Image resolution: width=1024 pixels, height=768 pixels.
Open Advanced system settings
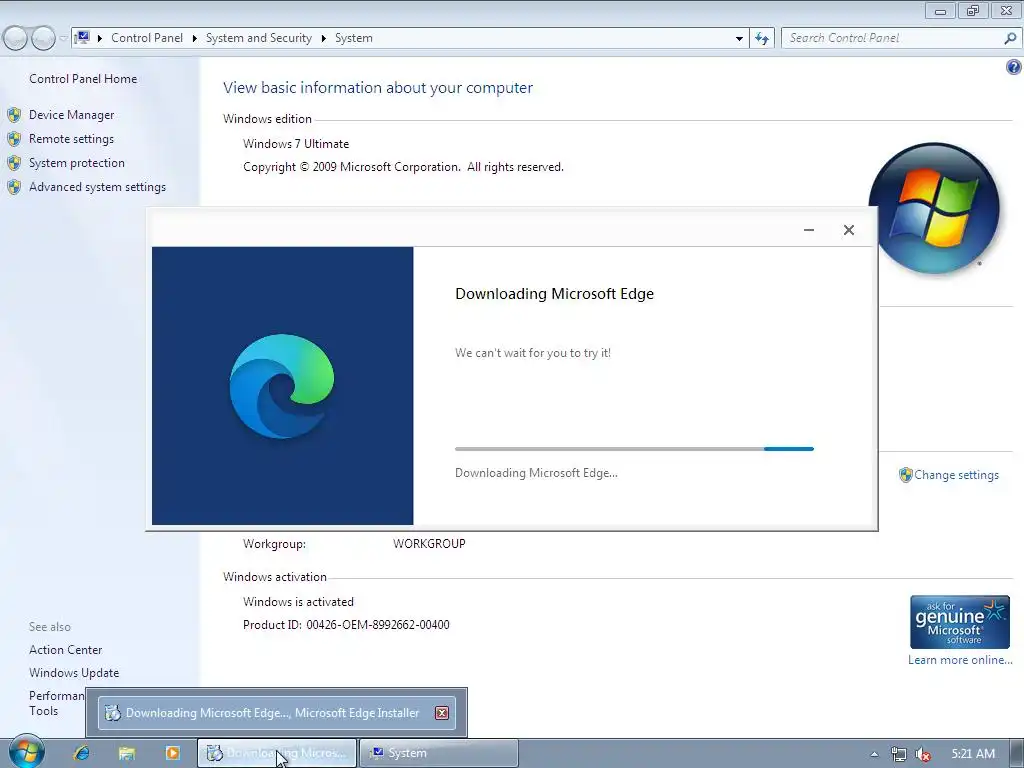tap(97, 187)
